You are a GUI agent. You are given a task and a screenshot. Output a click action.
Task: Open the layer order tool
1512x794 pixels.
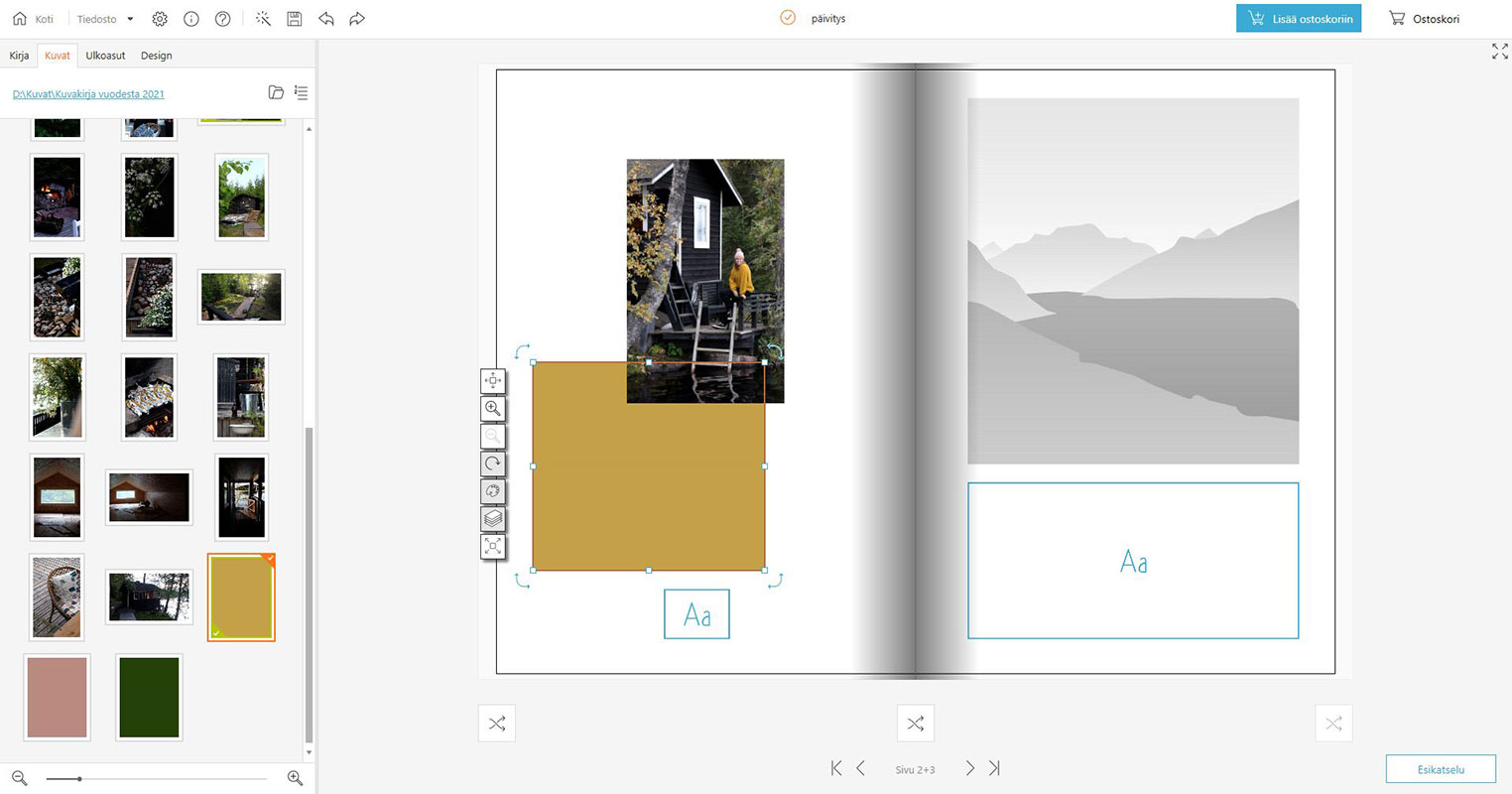click(x=493, y=519)
